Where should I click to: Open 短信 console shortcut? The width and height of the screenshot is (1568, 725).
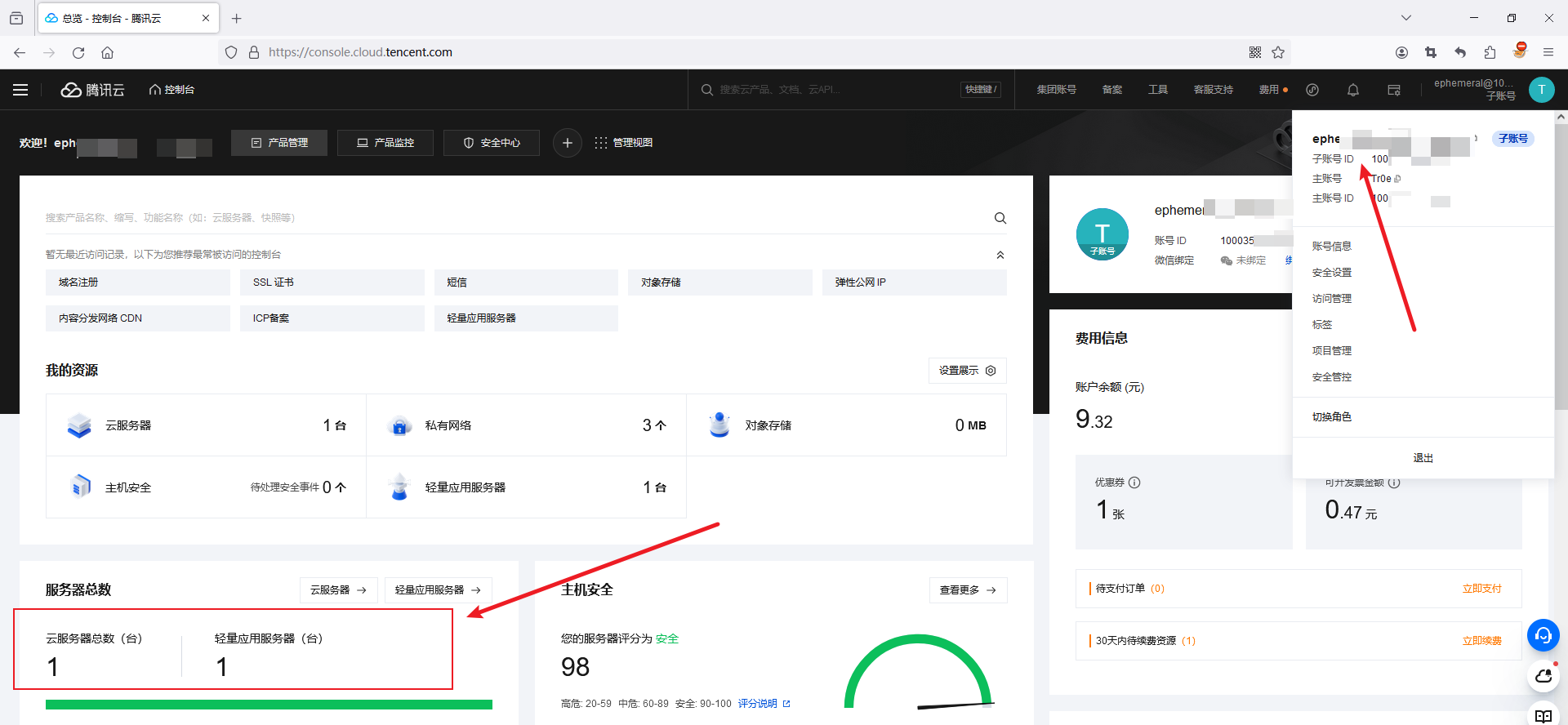[x=526, y=282]
